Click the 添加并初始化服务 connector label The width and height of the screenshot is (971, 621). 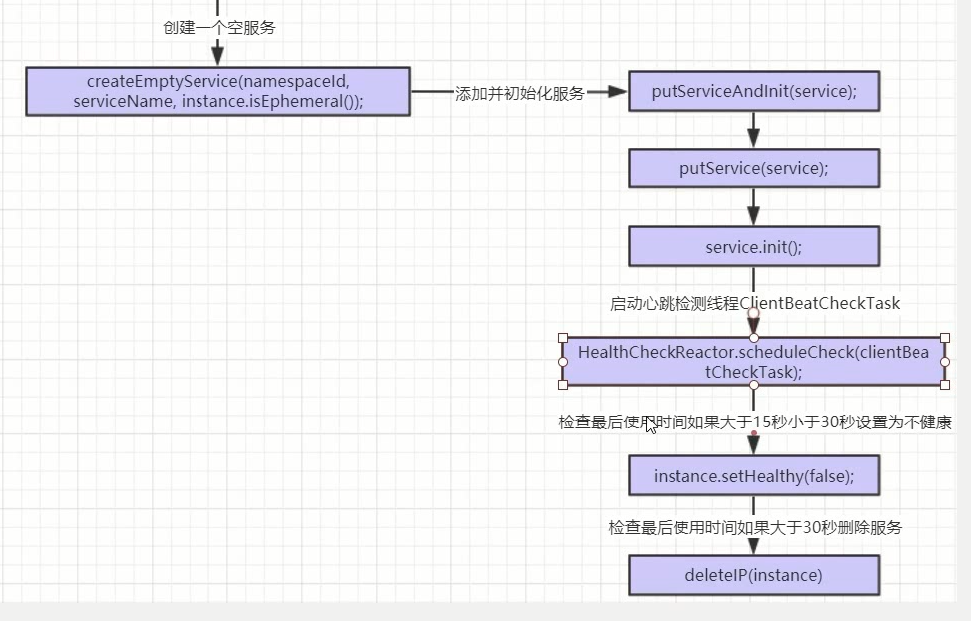pyautogui.click(x=520, y=93)
